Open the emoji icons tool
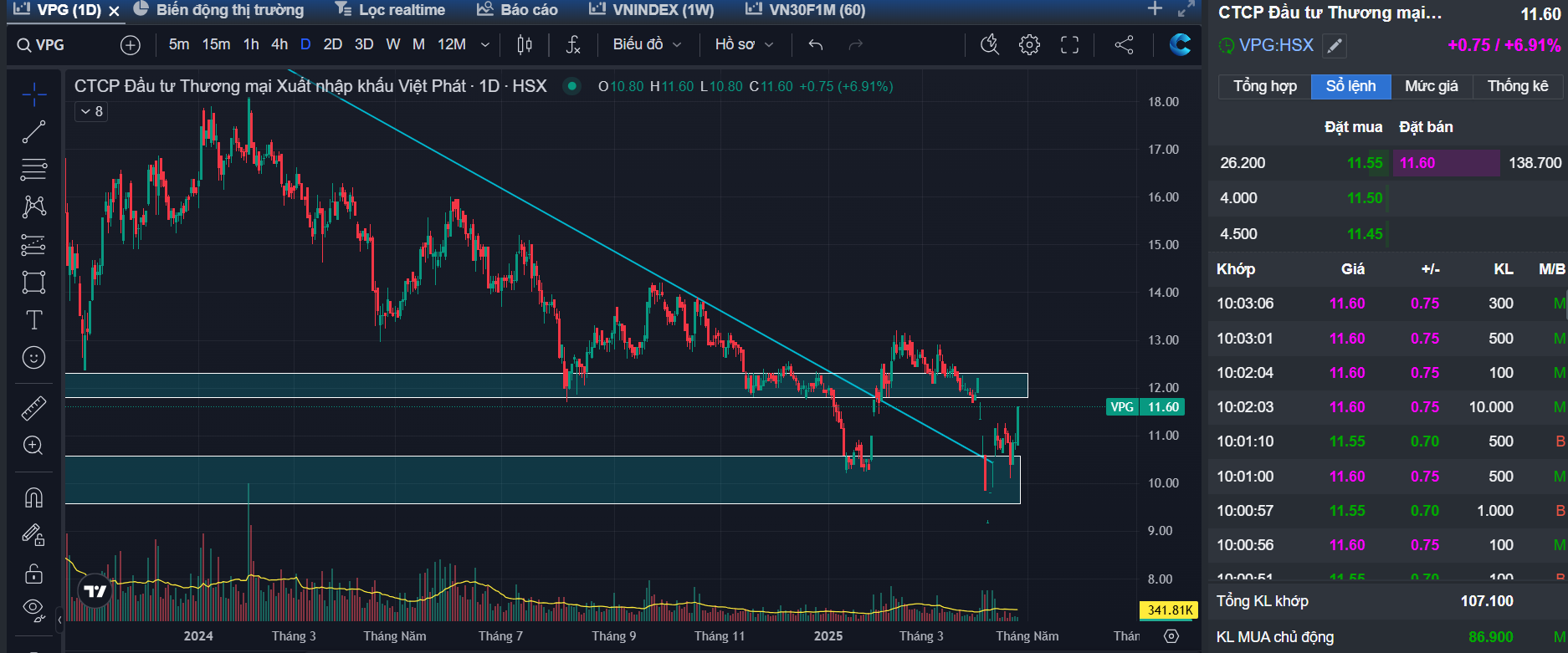The width and height of the screenshot is (1568, 653). tap(33, 357)
